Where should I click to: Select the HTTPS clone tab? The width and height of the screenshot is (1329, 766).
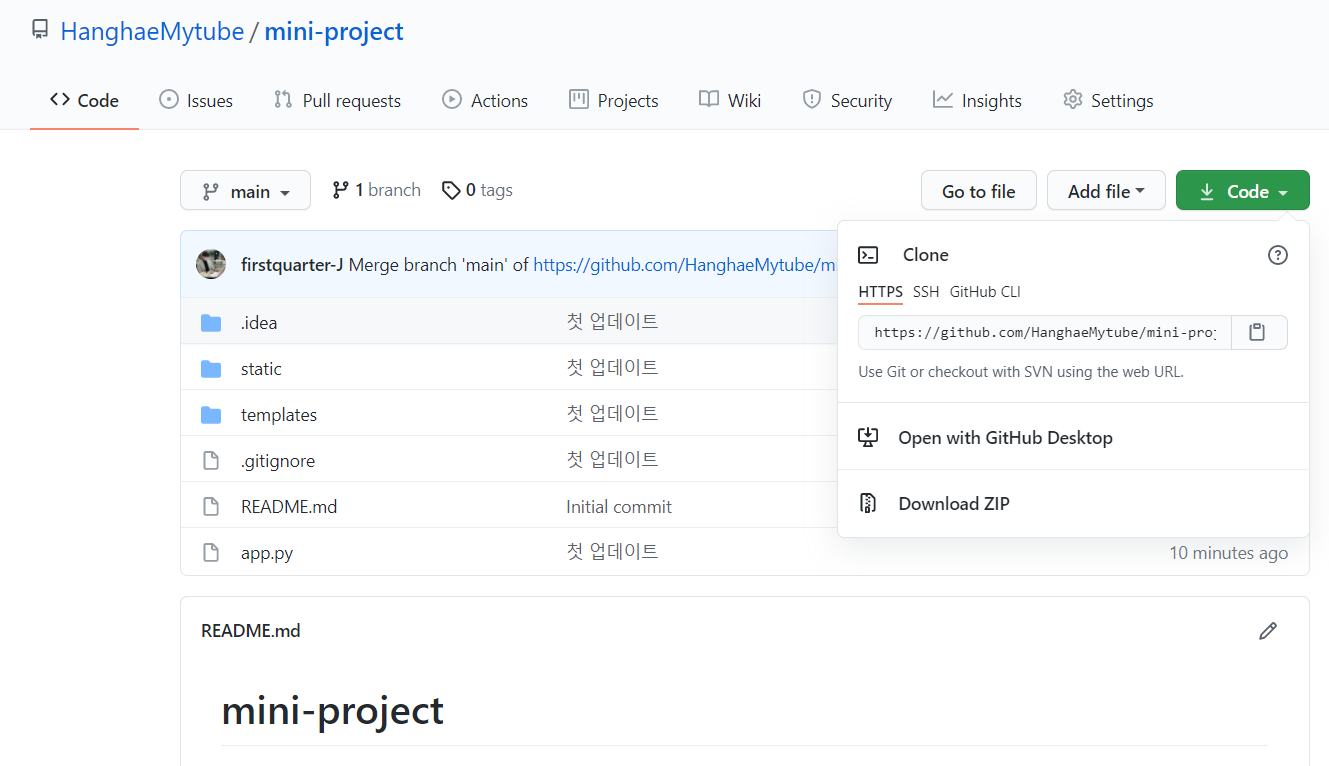[880, 292]
